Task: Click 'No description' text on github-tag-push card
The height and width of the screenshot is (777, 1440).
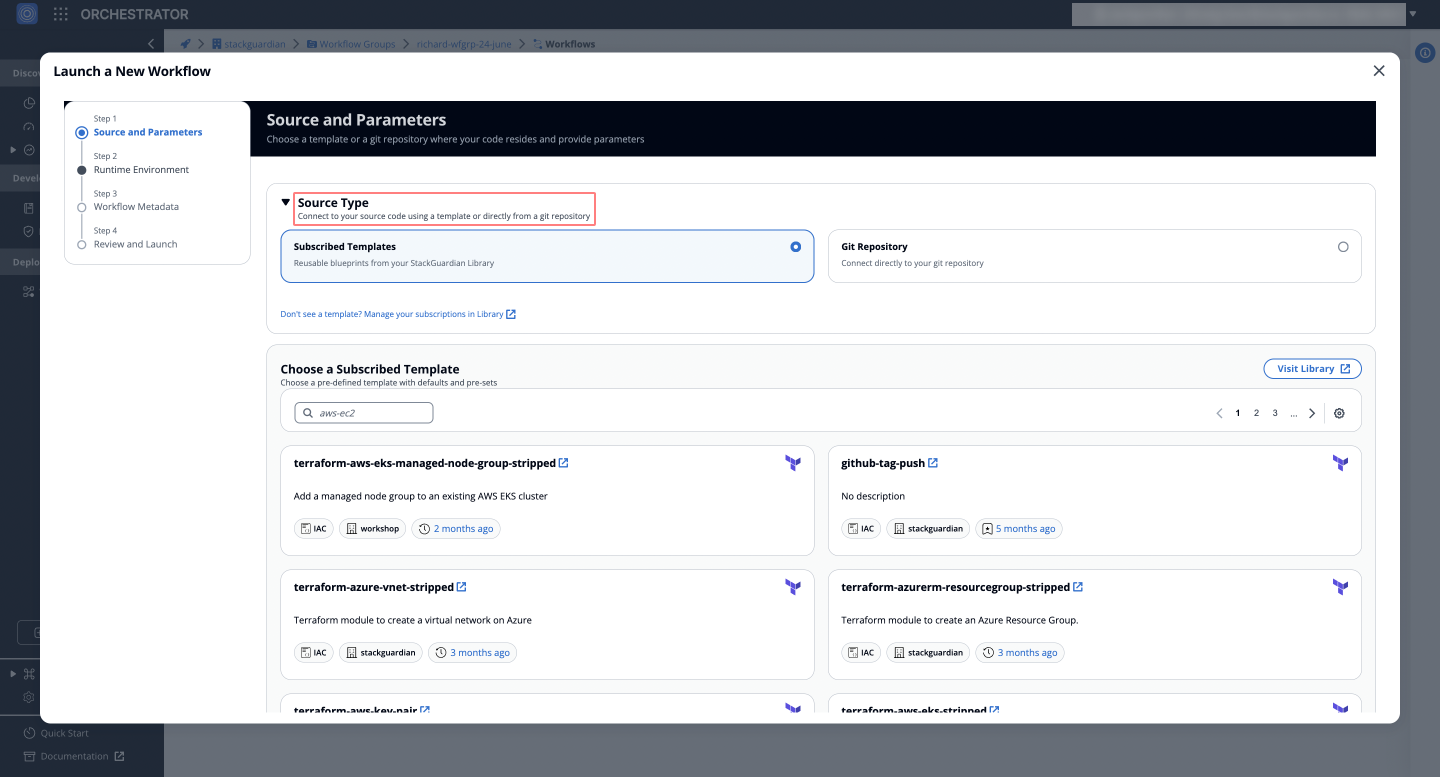Action: pos(873,496)
